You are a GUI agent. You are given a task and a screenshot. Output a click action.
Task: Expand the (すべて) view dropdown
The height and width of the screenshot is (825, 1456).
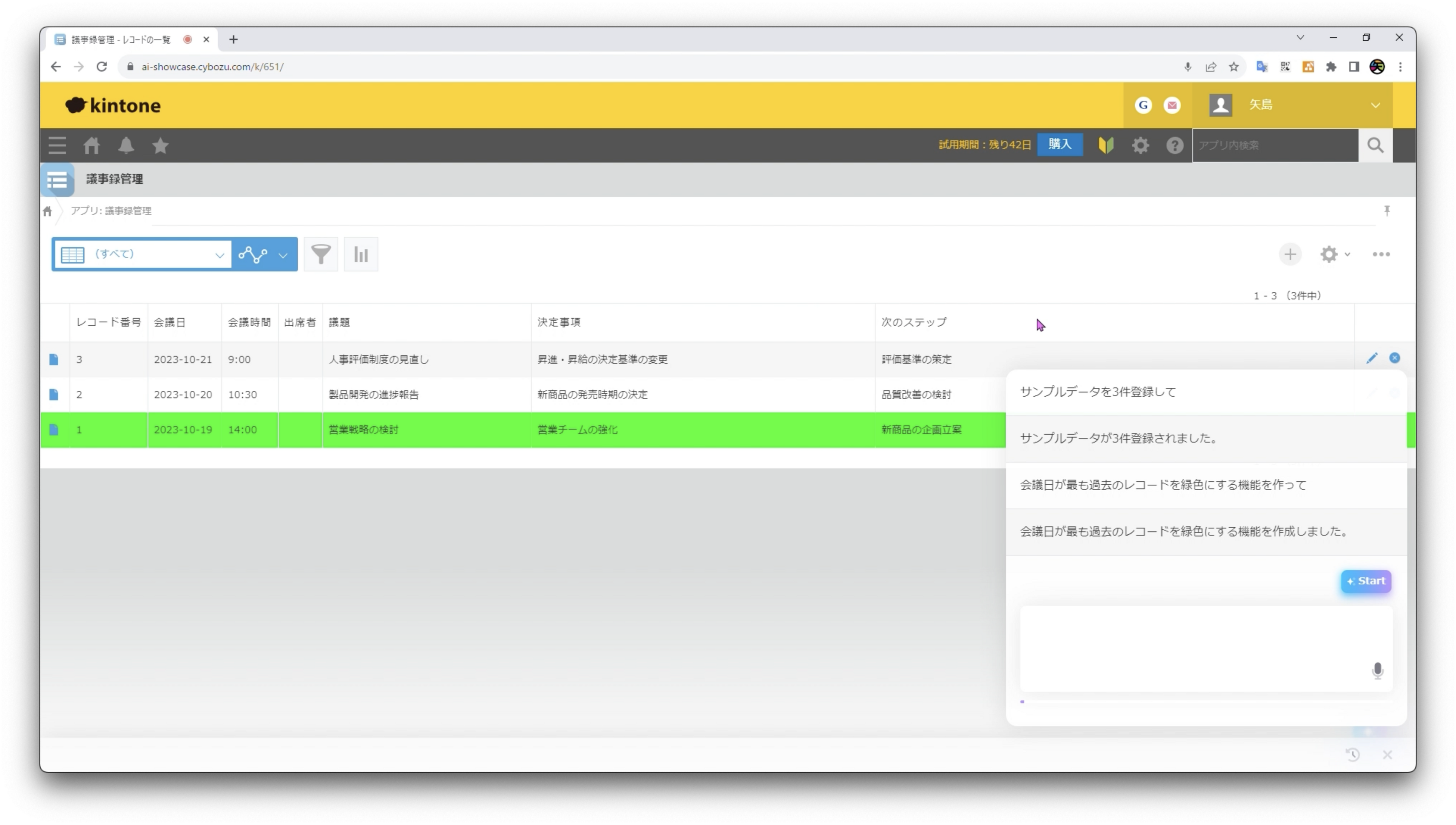(220, 255)
